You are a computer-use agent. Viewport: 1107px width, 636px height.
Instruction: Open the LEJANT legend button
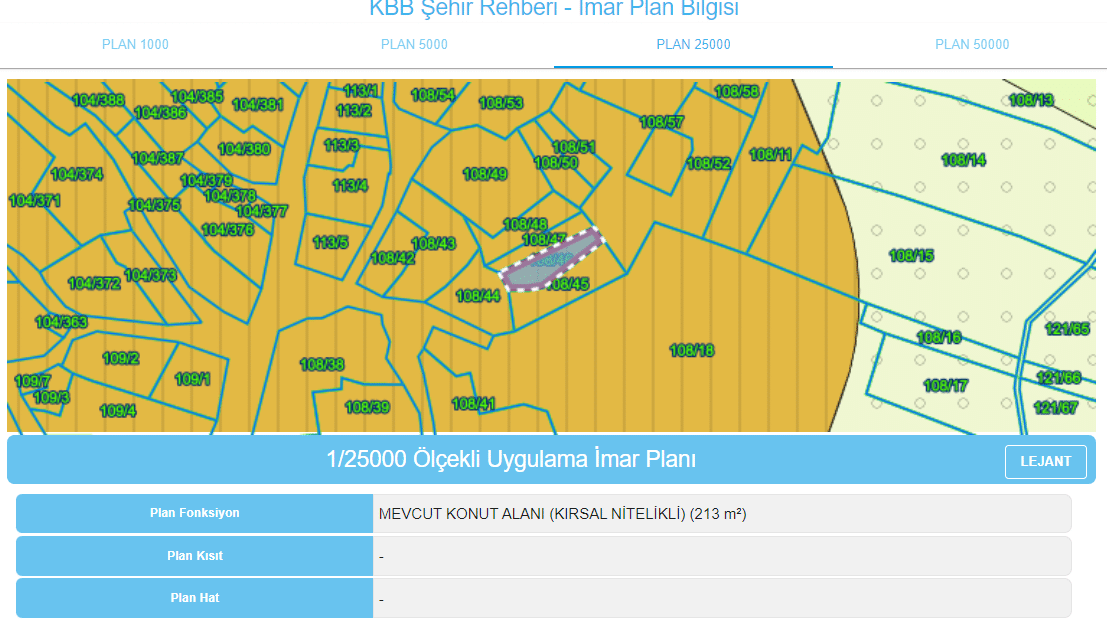click(x=1045, y=461)
